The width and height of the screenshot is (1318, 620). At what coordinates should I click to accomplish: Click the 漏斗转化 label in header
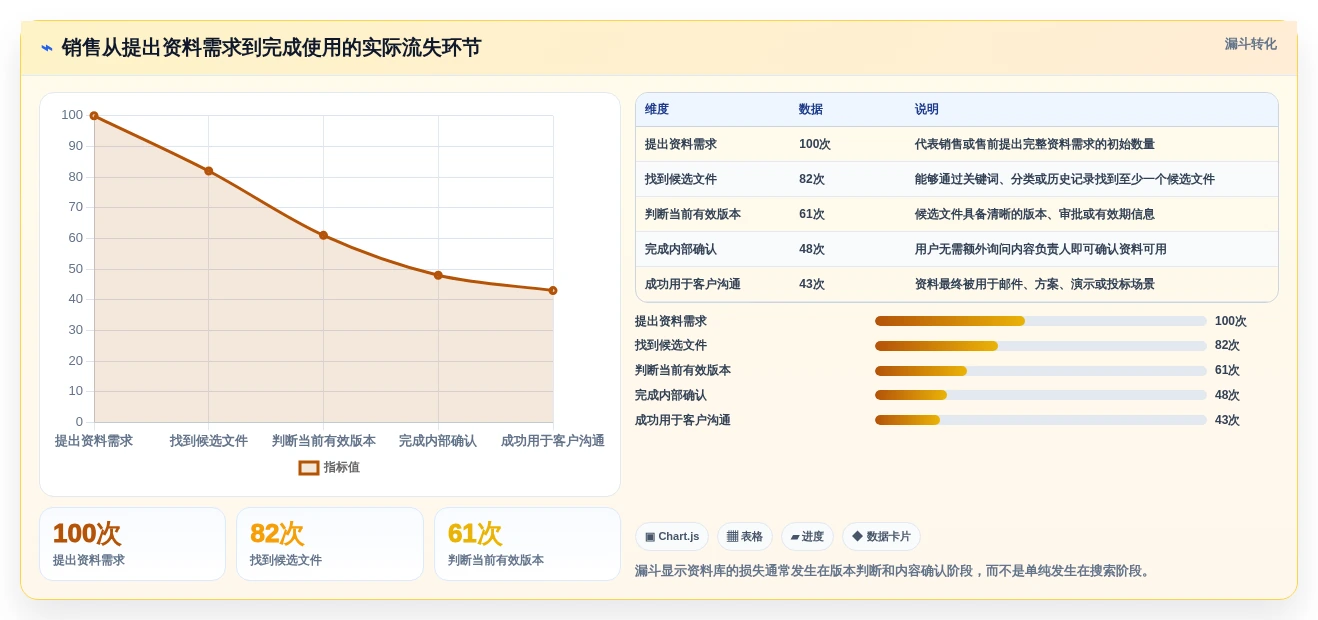(1251, 44)
